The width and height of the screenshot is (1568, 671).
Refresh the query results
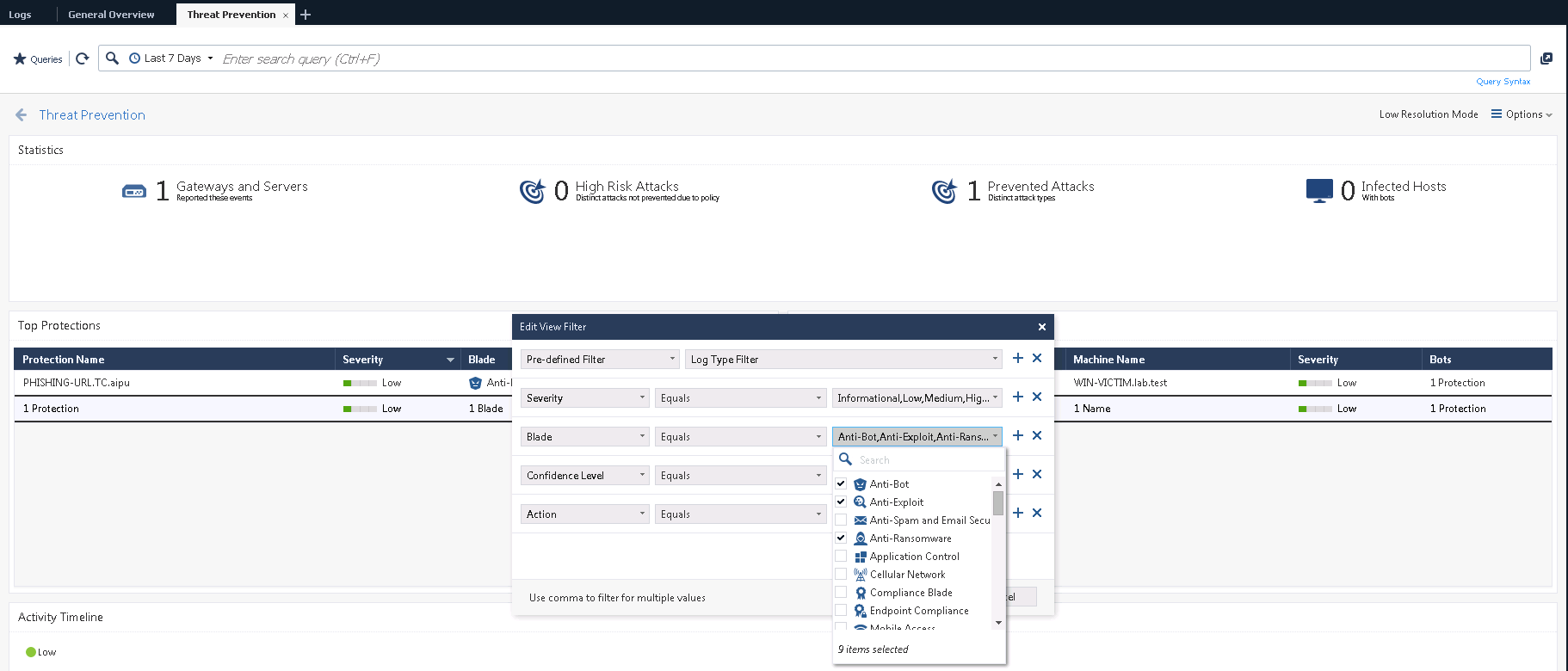tap(83, 58)
